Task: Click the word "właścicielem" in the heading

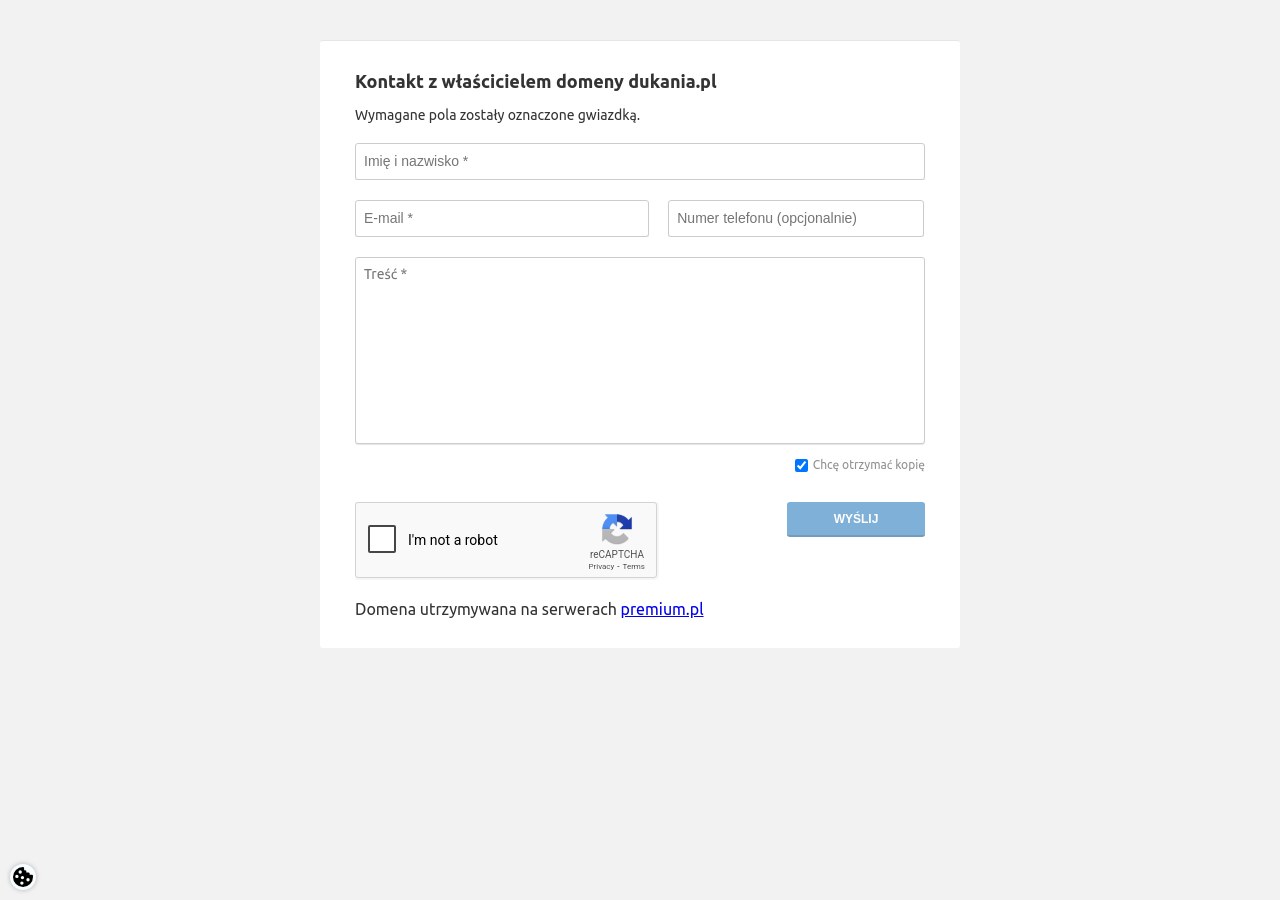Action: [x=496, y=82]
